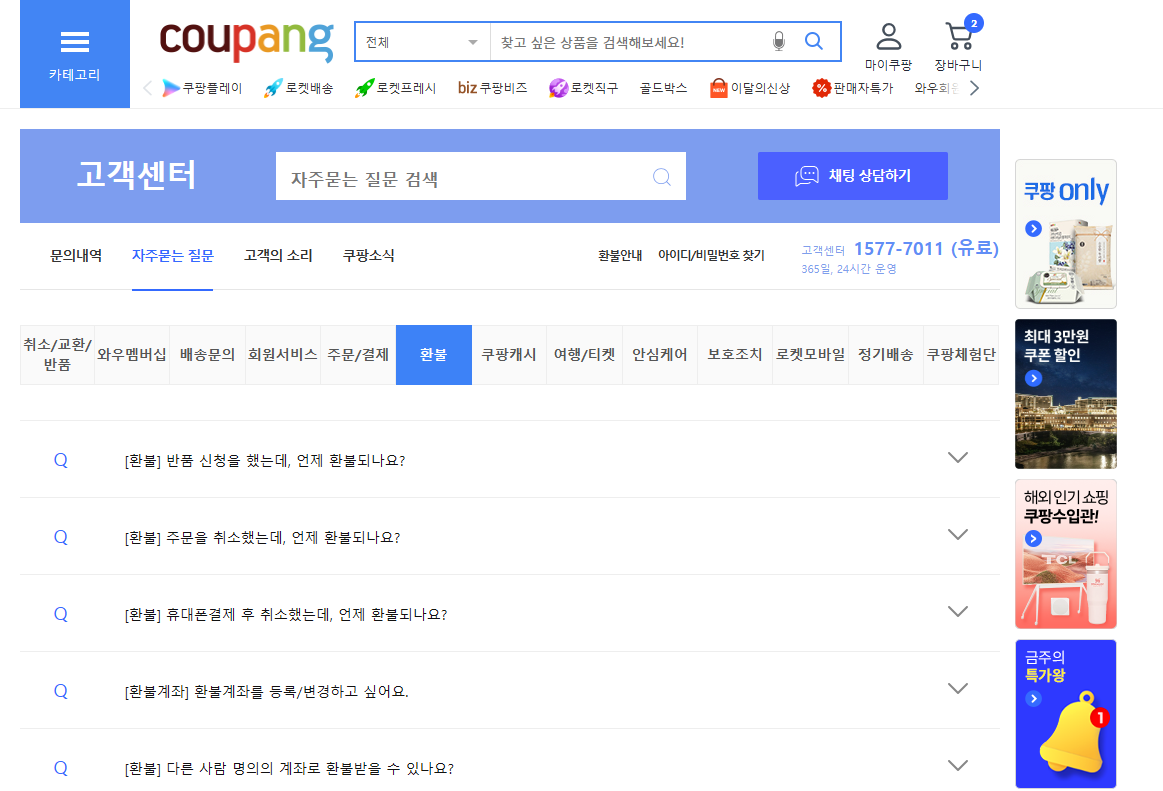Viewport: 1163px width, 791px height.
Task: Click 고객센터 1577-7011 phone number
Action: pos(926,249)
